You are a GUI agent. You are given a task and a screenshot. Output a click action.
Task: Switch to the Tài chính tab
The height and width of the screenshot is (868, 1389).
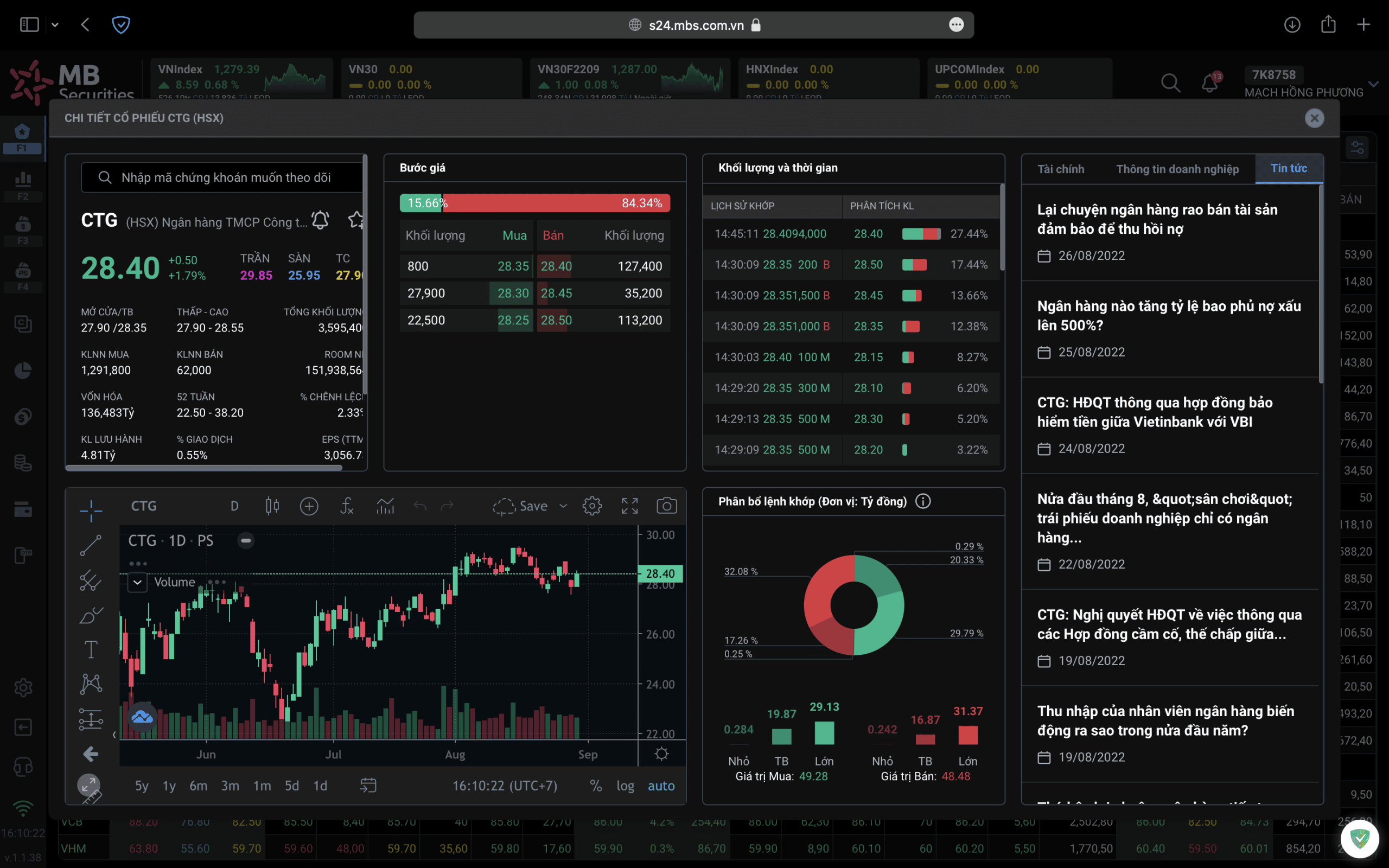pyautogui.click(x=1061, y=169)
